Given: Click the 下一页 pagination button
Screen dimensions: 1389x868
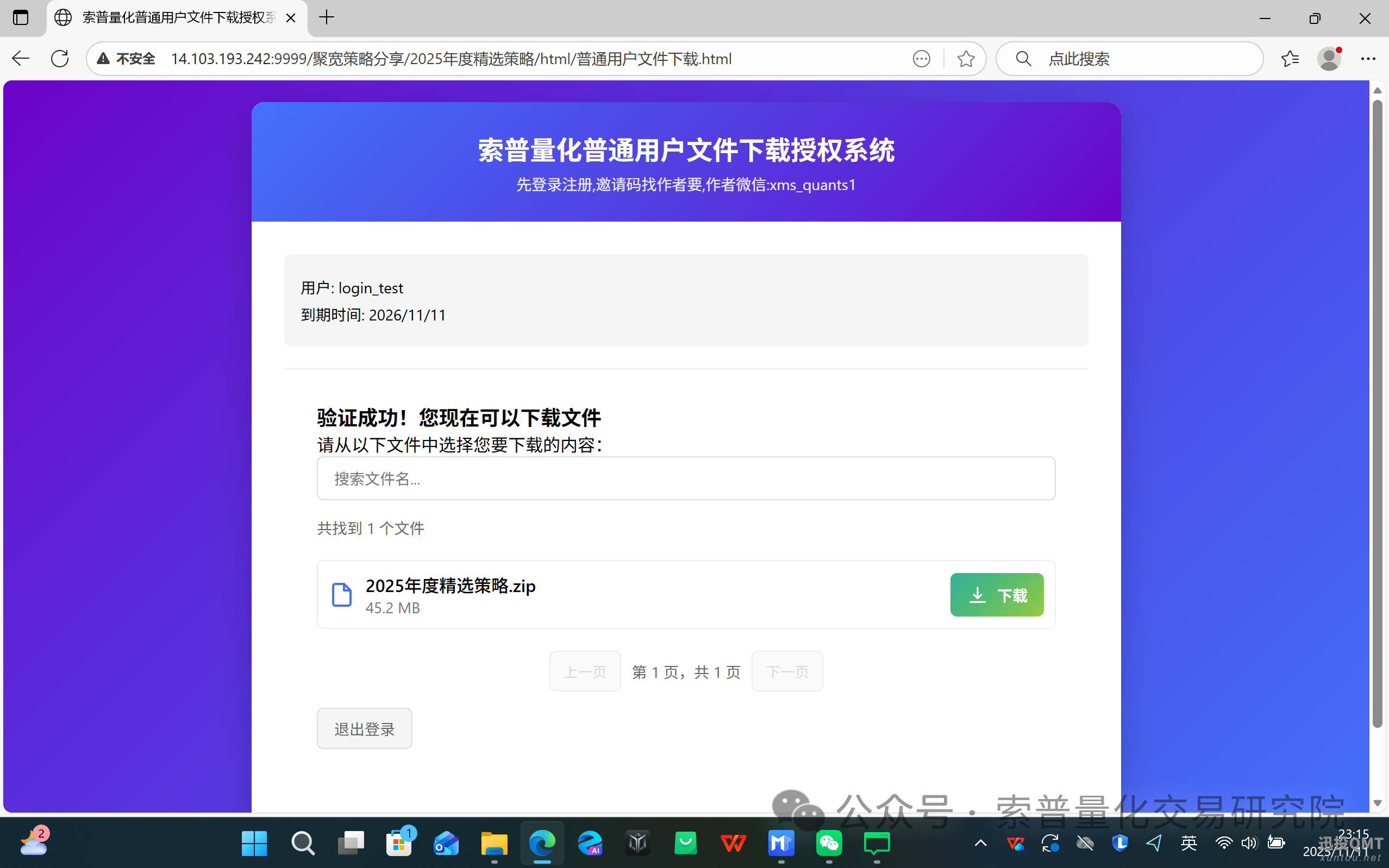Looking at the screenshot, I should (x=787, y=671).
